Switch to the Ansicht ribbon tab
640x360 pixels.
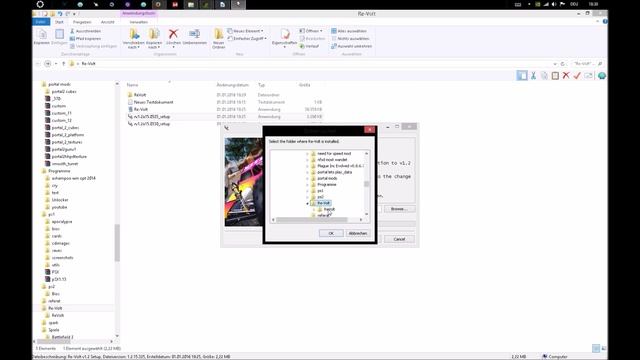(x=108, y=22)
